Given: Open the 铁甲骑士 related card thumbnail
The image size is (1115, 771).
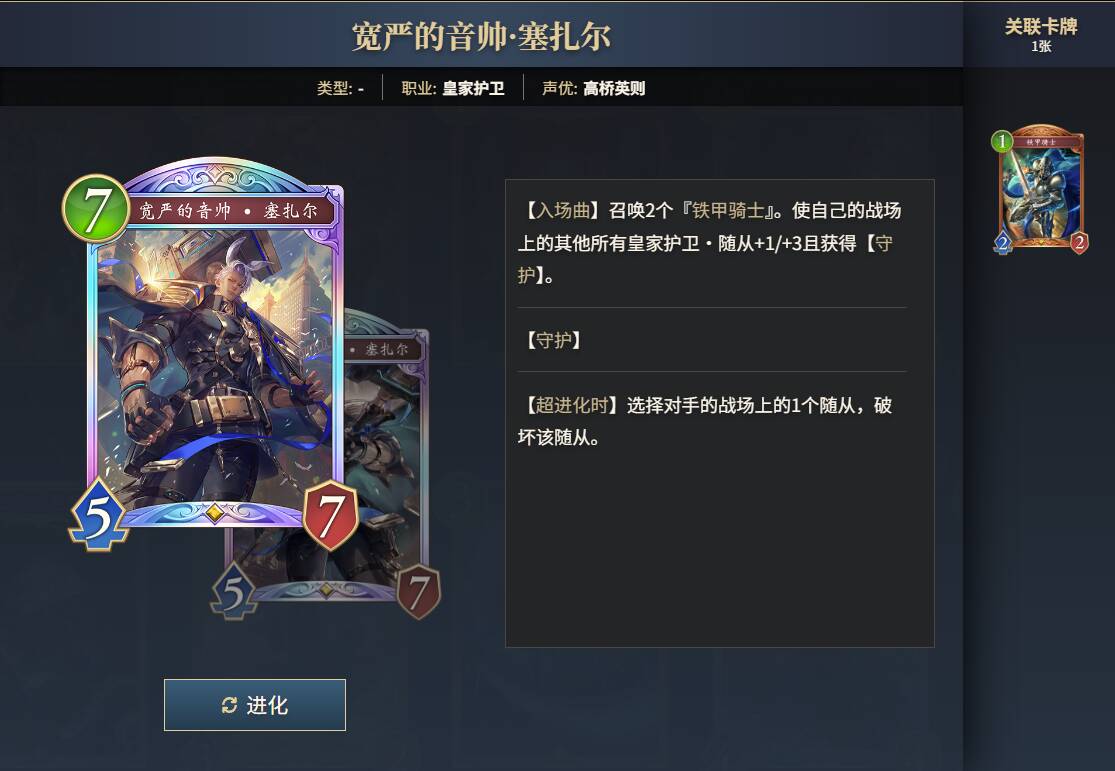Looking at the screenshot, I should click(1040, 189).
